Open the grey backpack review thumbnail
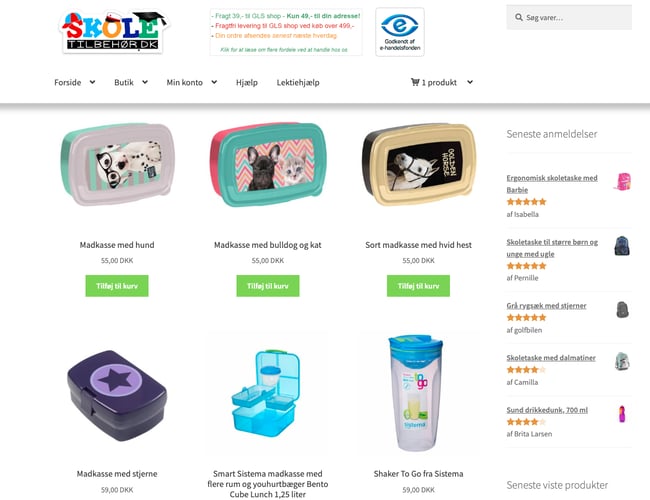The image size is (650, 500). (622, 309)
